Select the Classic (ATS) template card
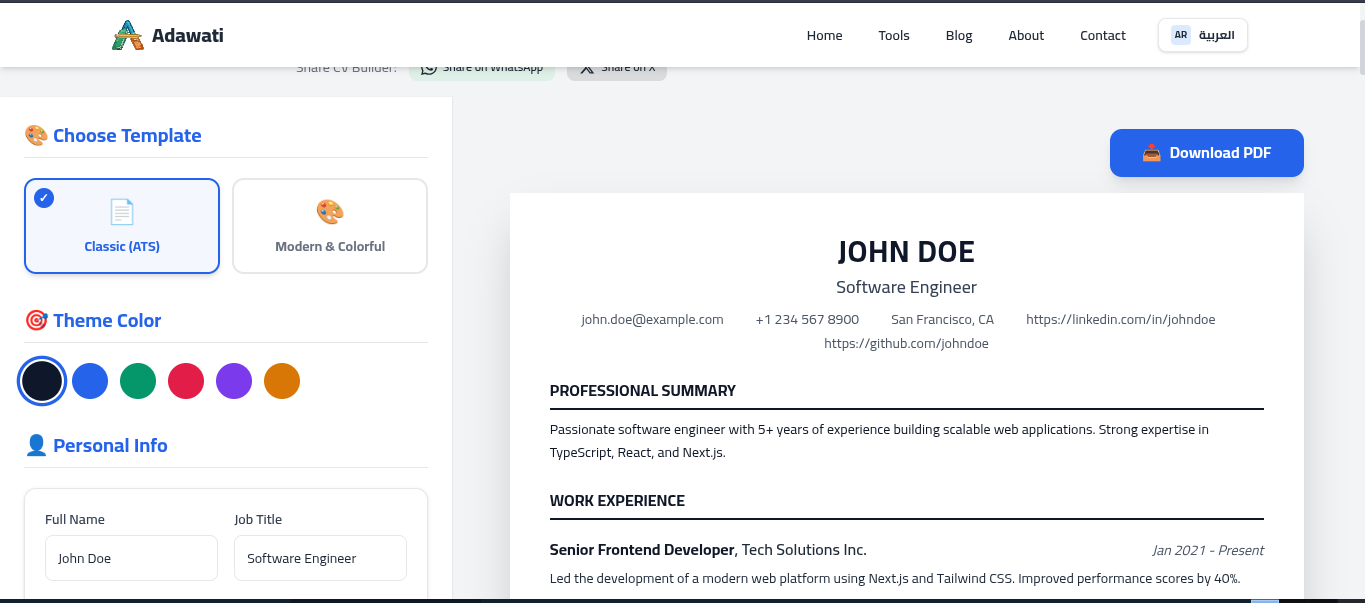The height and width of the screenshot is (603, 1365). tap(122, 226)
